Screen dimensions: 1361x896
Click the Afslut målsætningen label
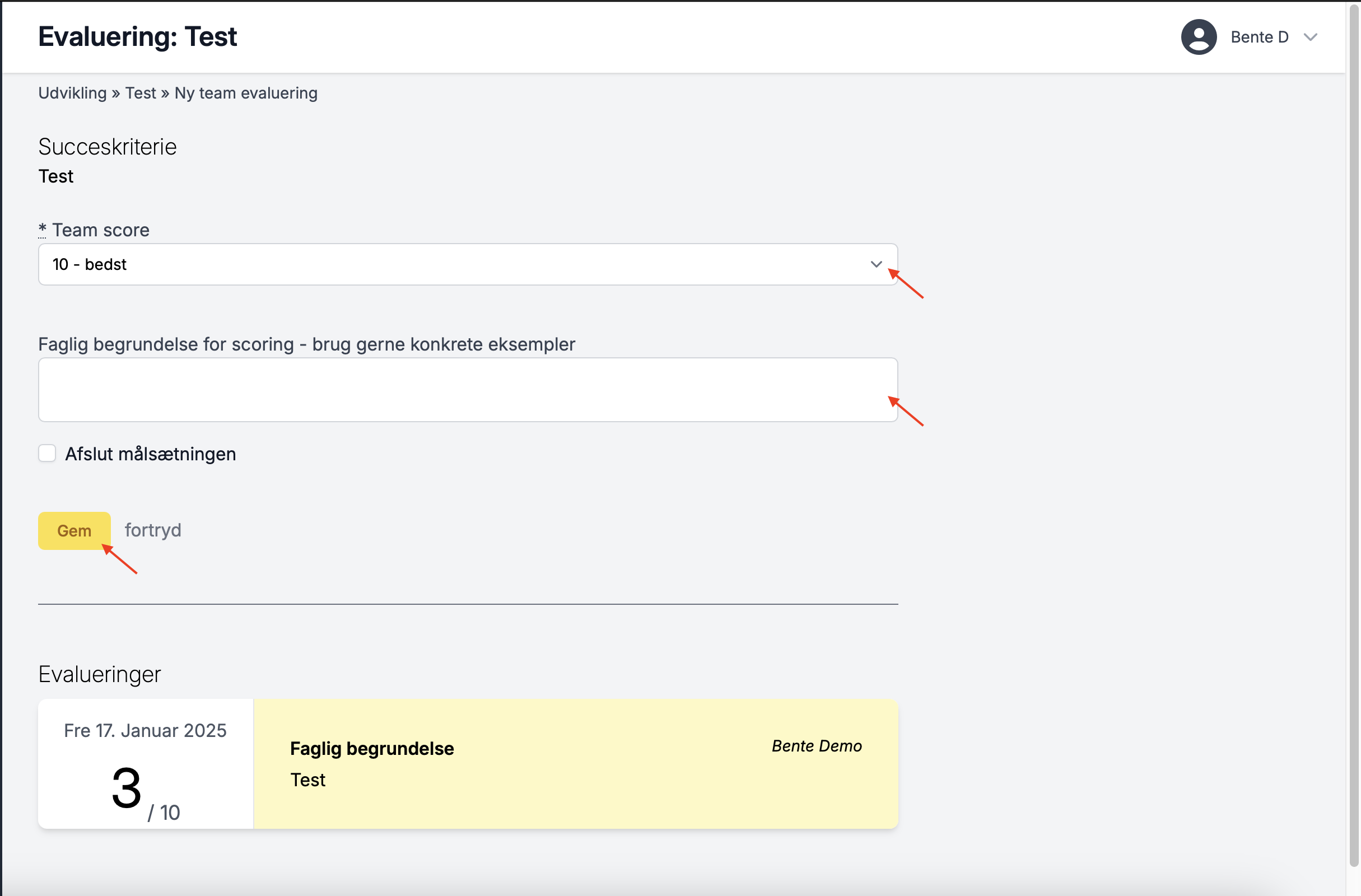tap(151, 454)
